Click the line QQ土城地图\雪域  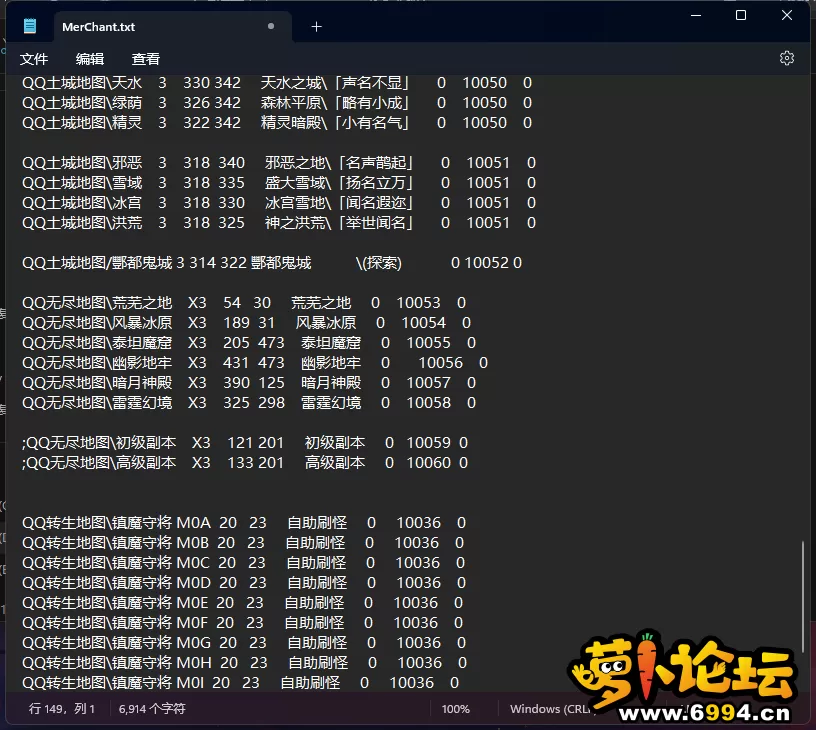click(x=279, y=183)
